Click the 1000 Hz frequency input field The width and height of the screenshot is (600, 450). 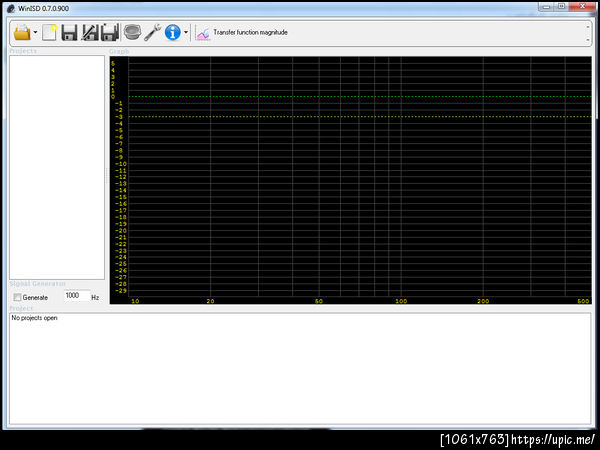click(x=77, y=296)
